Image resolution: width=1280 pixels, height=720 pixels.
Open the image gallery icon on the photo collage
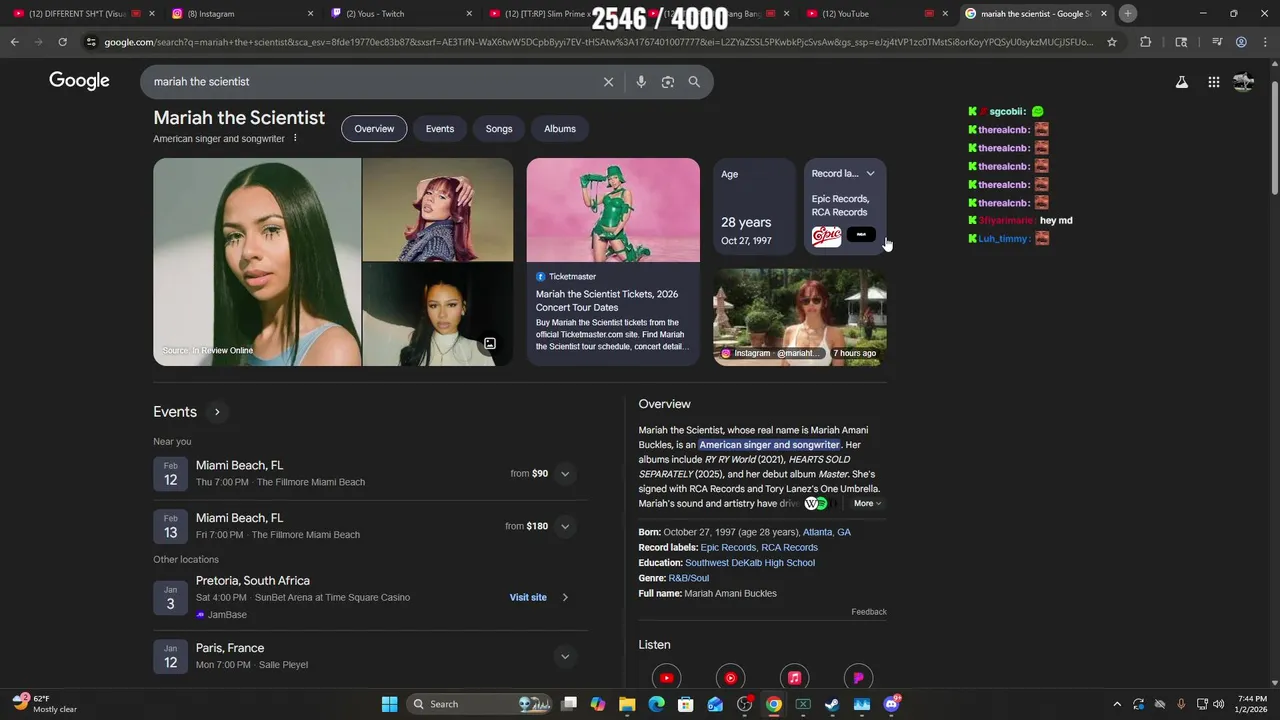click(x=490, y=343)
